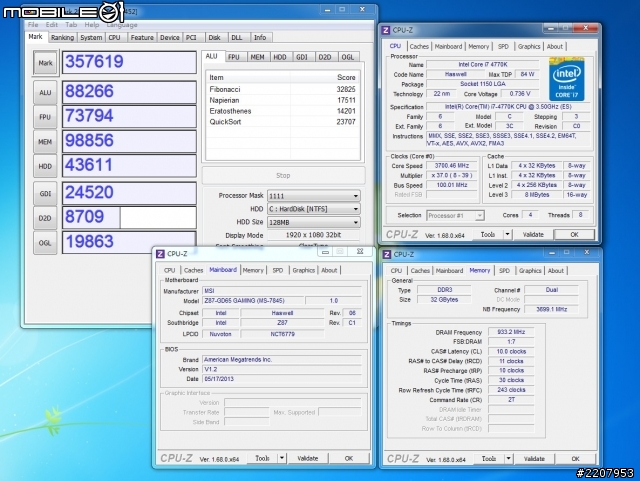Click the total Mark score field 357619
The image size is (640, 481).
(129, 62)
